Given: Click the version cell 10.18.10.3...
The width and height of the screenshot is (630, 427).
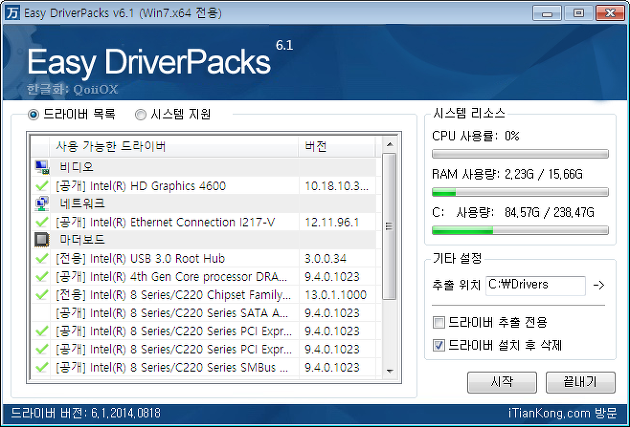Looking at the screenshot, I should click(x=337, y=186).
